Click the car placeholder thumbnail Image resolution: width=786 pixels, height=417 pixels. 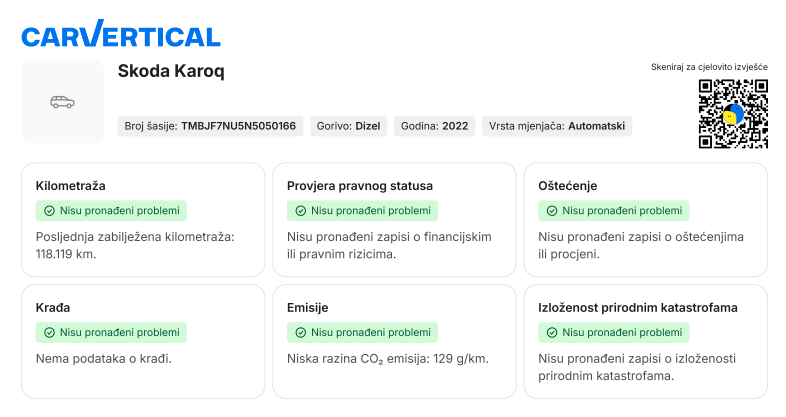coord(62,102)
